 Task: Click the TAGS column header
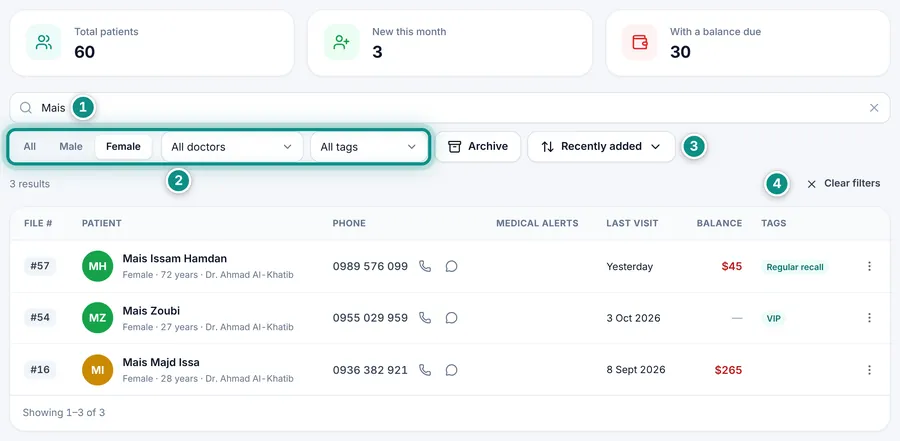774,223
